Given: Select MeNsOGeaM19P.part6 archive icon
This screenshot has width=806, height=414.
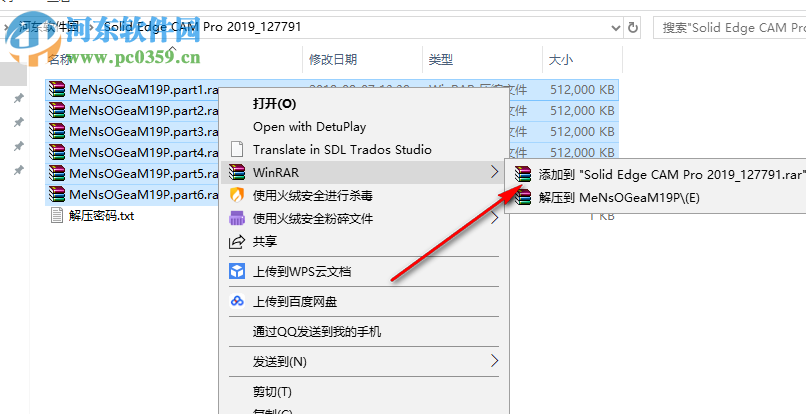Looking at the screenshot, I should click(x=57, y=195).
